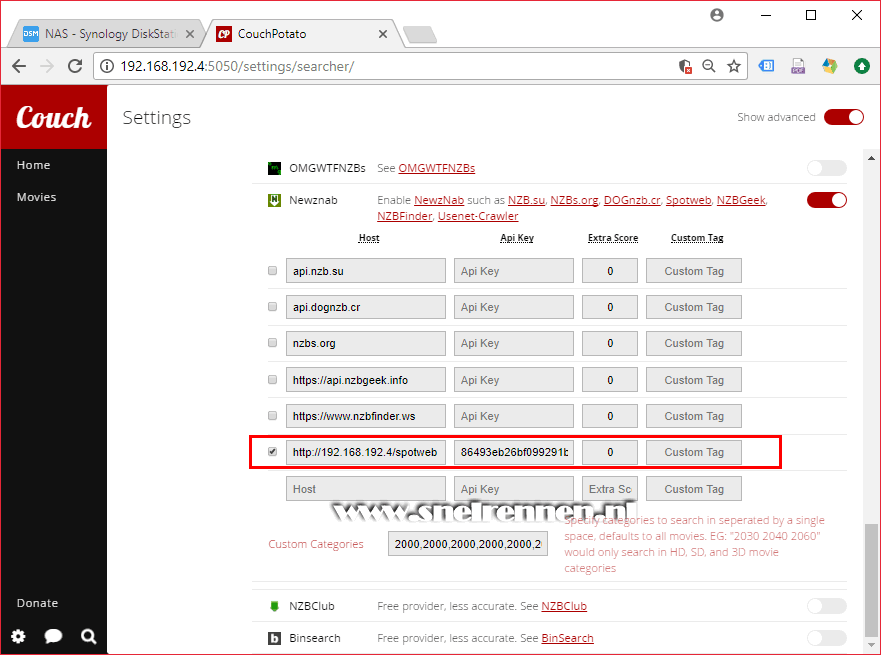Open Donate in sidebar

tap(37, 603)
